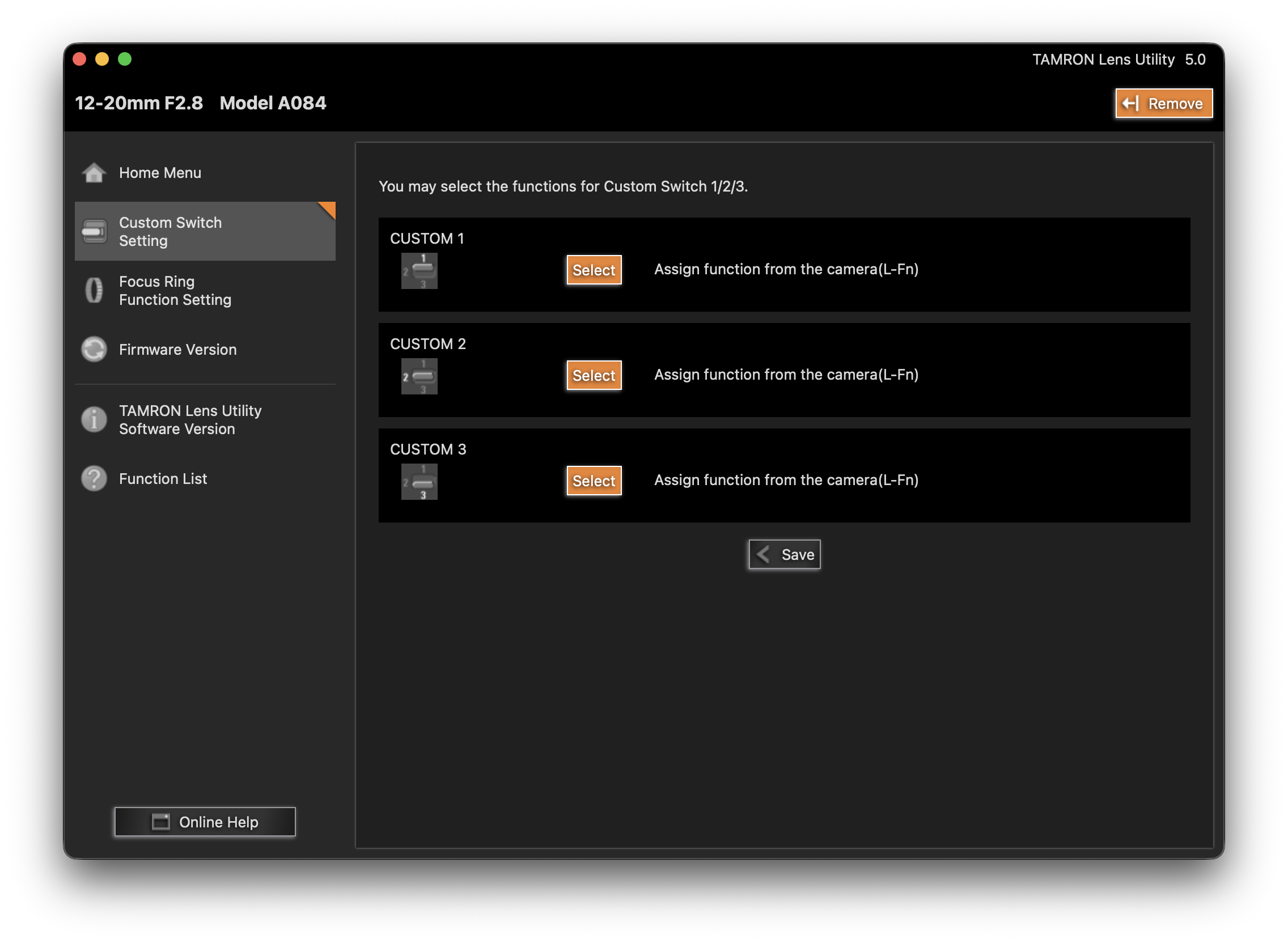
Task: Minimize the window with yellow button
Action: (102, 60)
